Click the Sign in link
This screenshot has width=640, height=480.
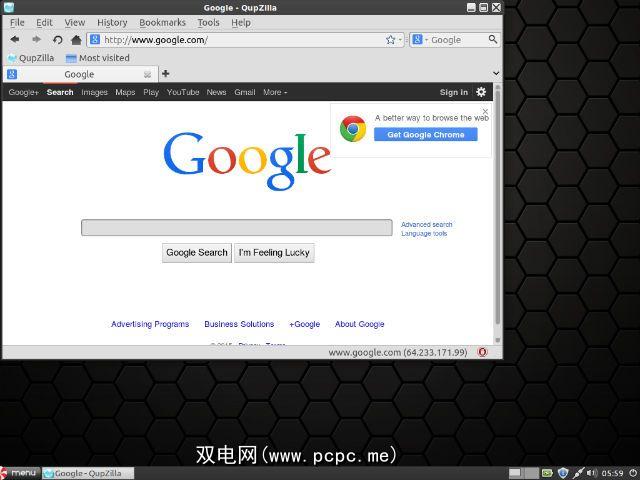[453, 92]
